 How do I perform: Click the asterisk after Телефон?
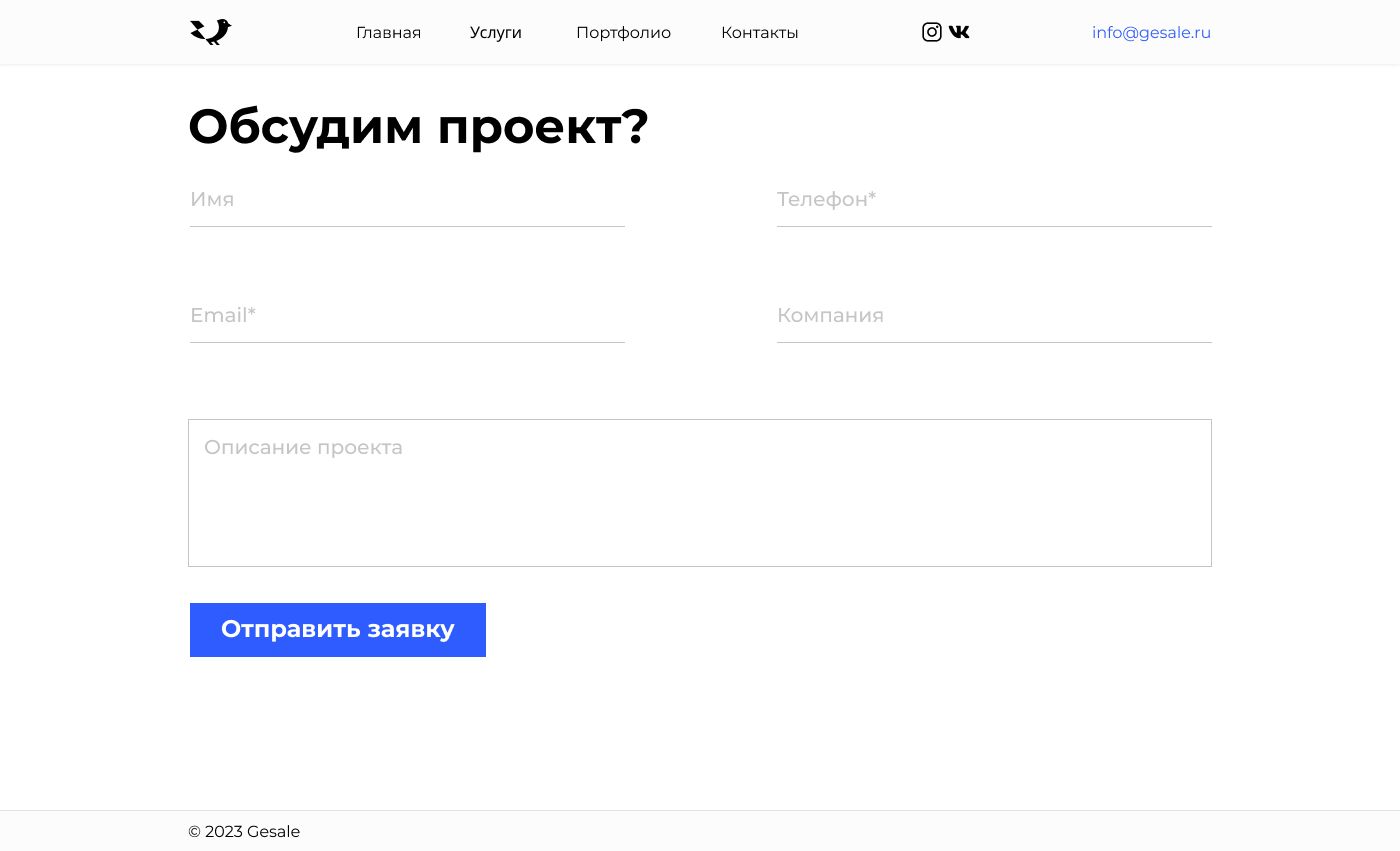[872, 196]
